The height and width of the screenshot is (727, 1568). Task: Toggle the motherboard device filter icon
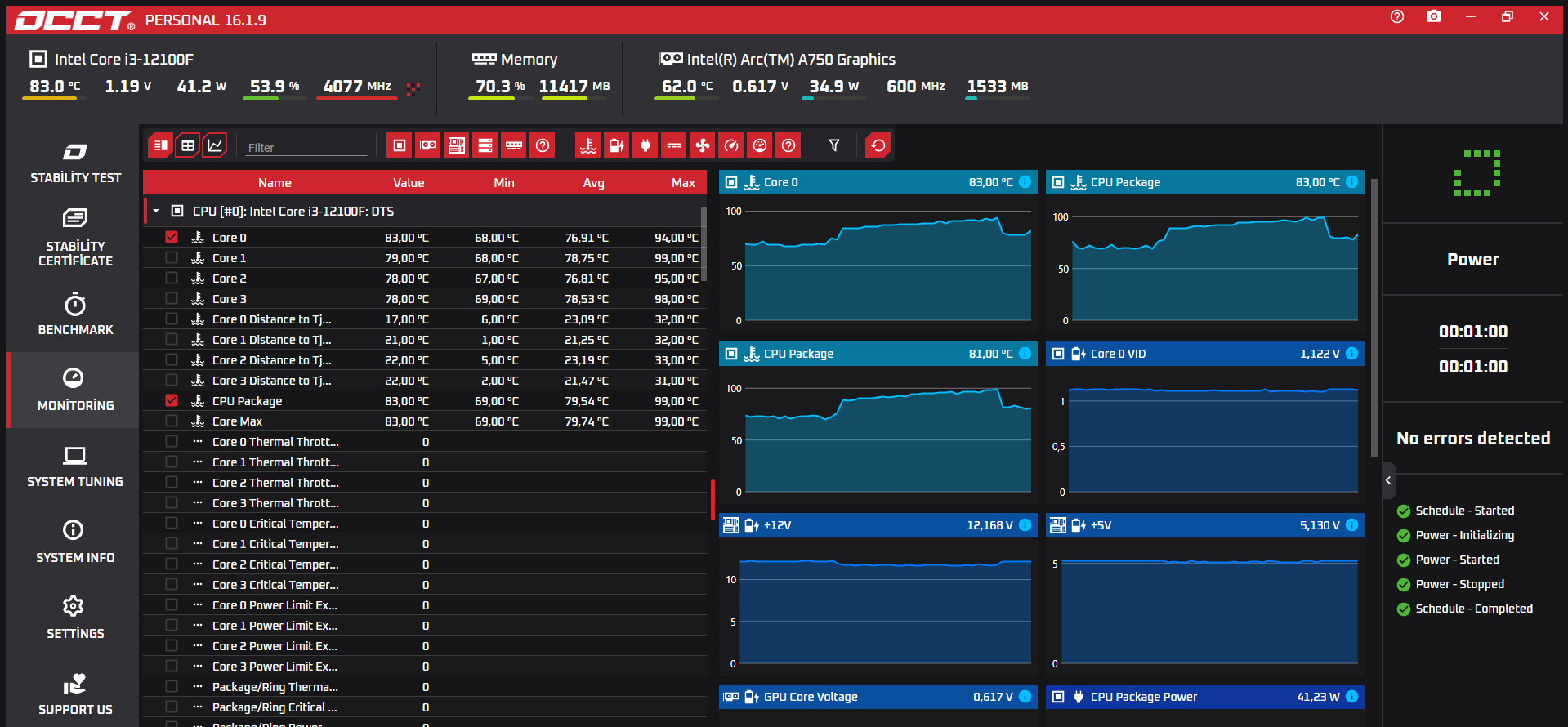(457, 145)
